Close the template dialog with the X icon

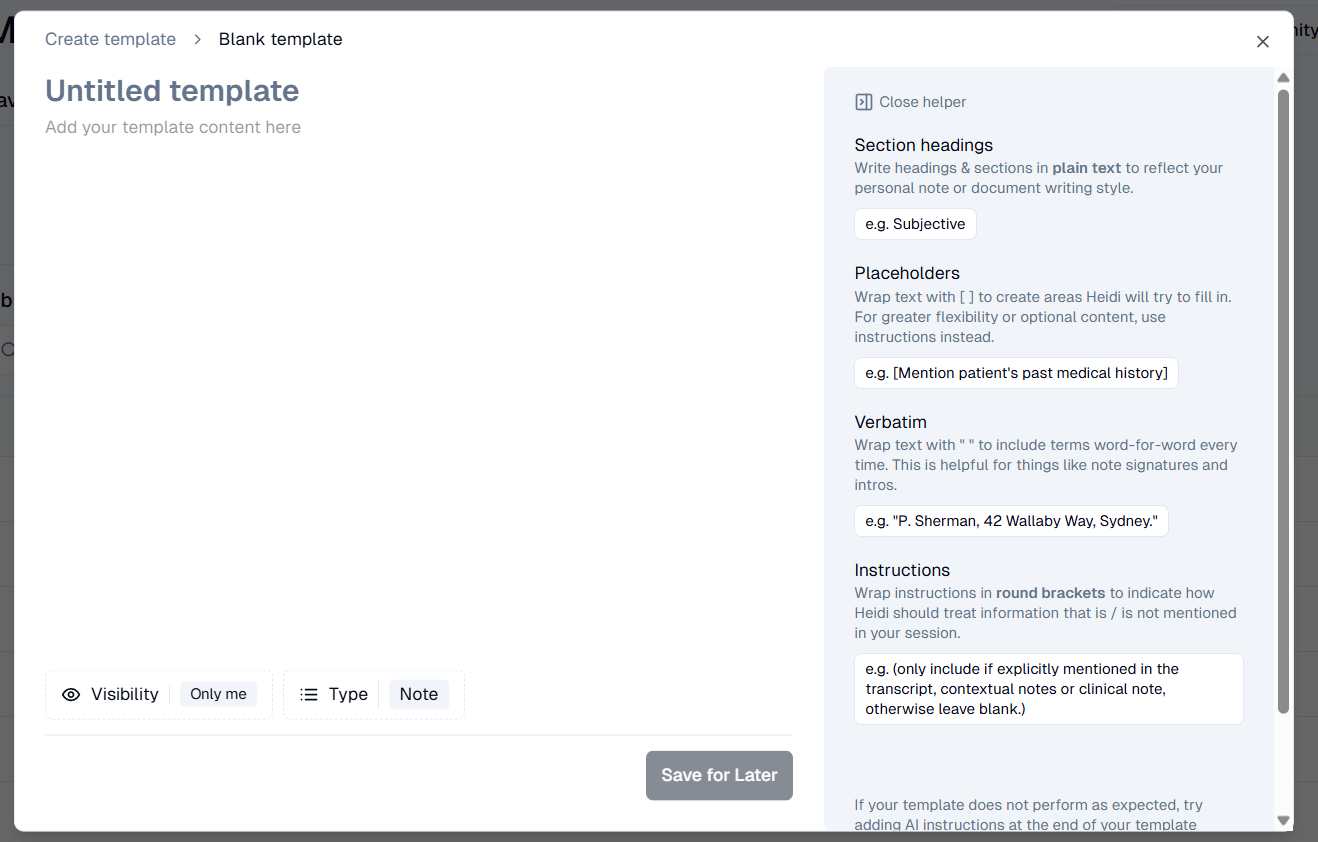coord(1263,41)
